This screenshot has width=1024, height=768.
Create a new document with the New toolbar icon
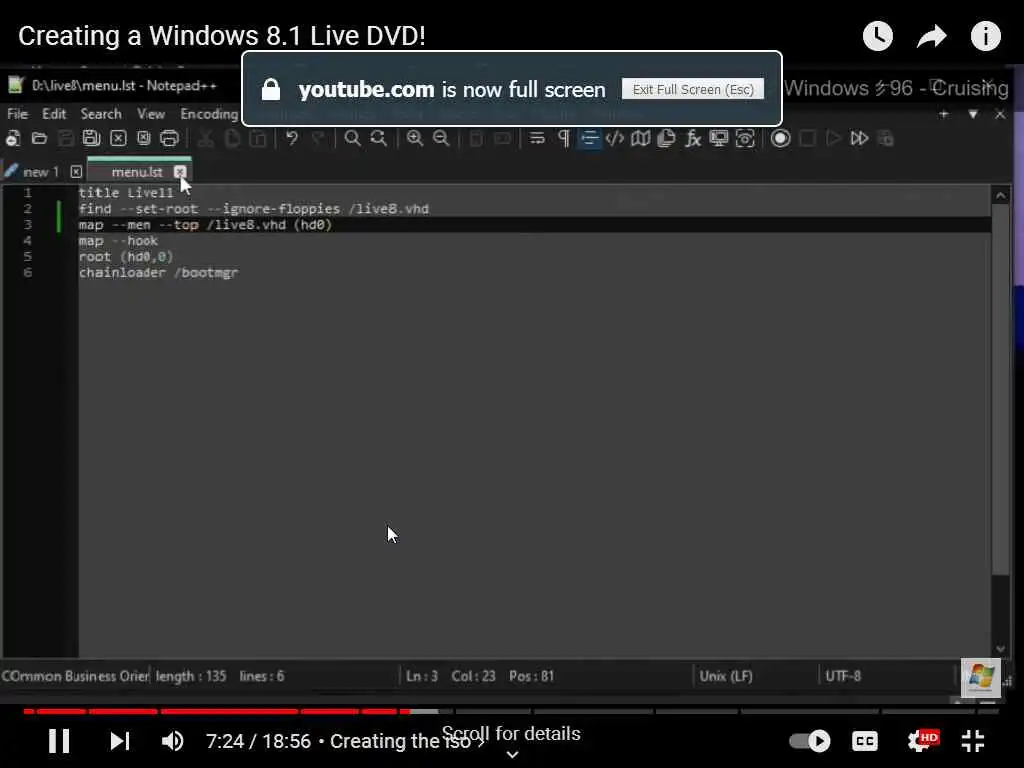coord(13,138)
